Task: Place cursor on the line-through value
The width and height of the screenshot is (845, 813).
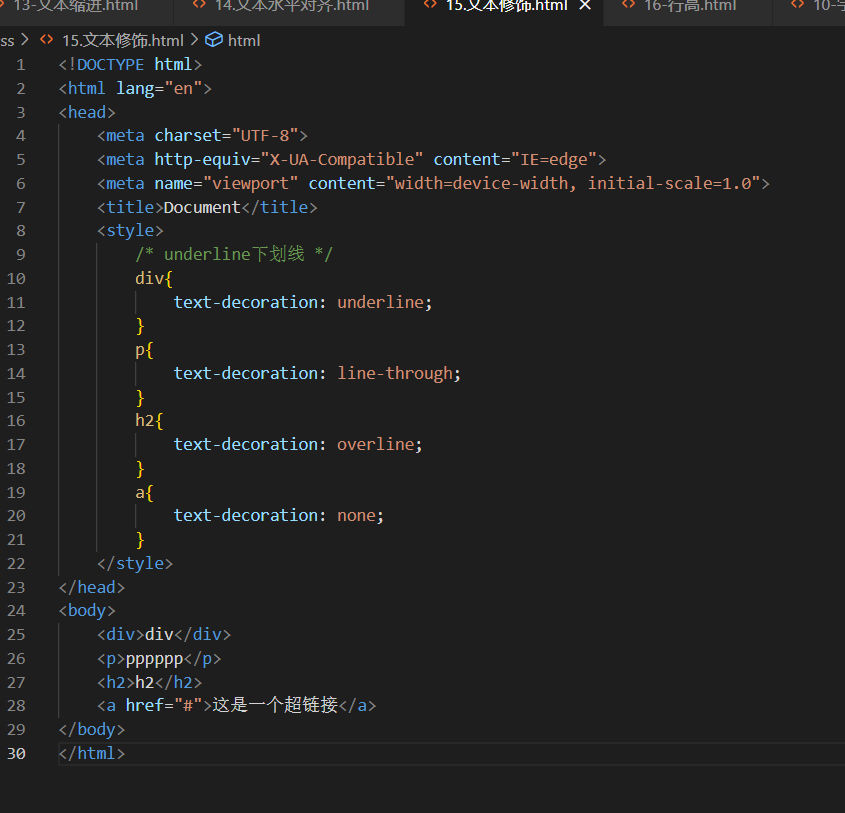Action: tap(395, 373)
